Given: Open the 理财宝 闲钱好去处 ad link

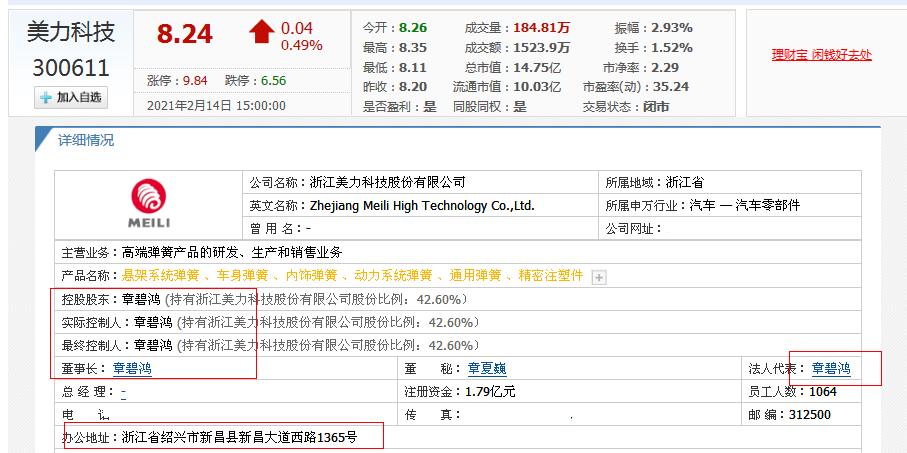Looking at the screenshot, I should tap(821, 55).
